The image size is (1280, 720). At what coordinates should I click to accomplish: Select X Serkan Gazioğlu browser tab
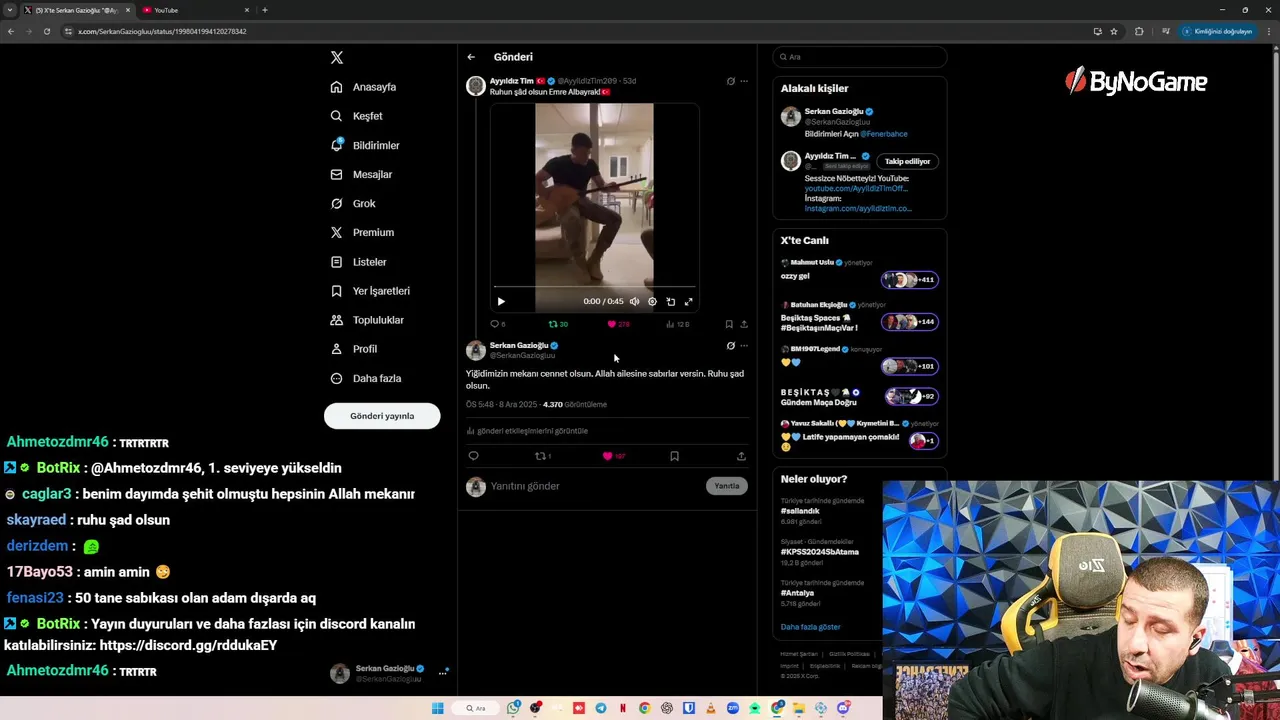[x=78, y=10]
